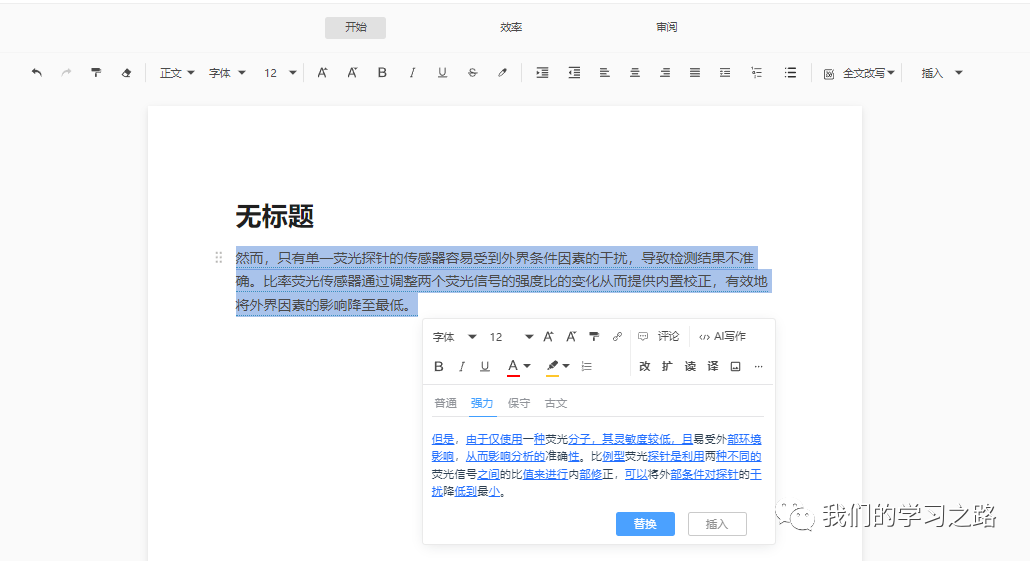Click the 无标题 document title
1030x561 pixels.
click(275, 216)
